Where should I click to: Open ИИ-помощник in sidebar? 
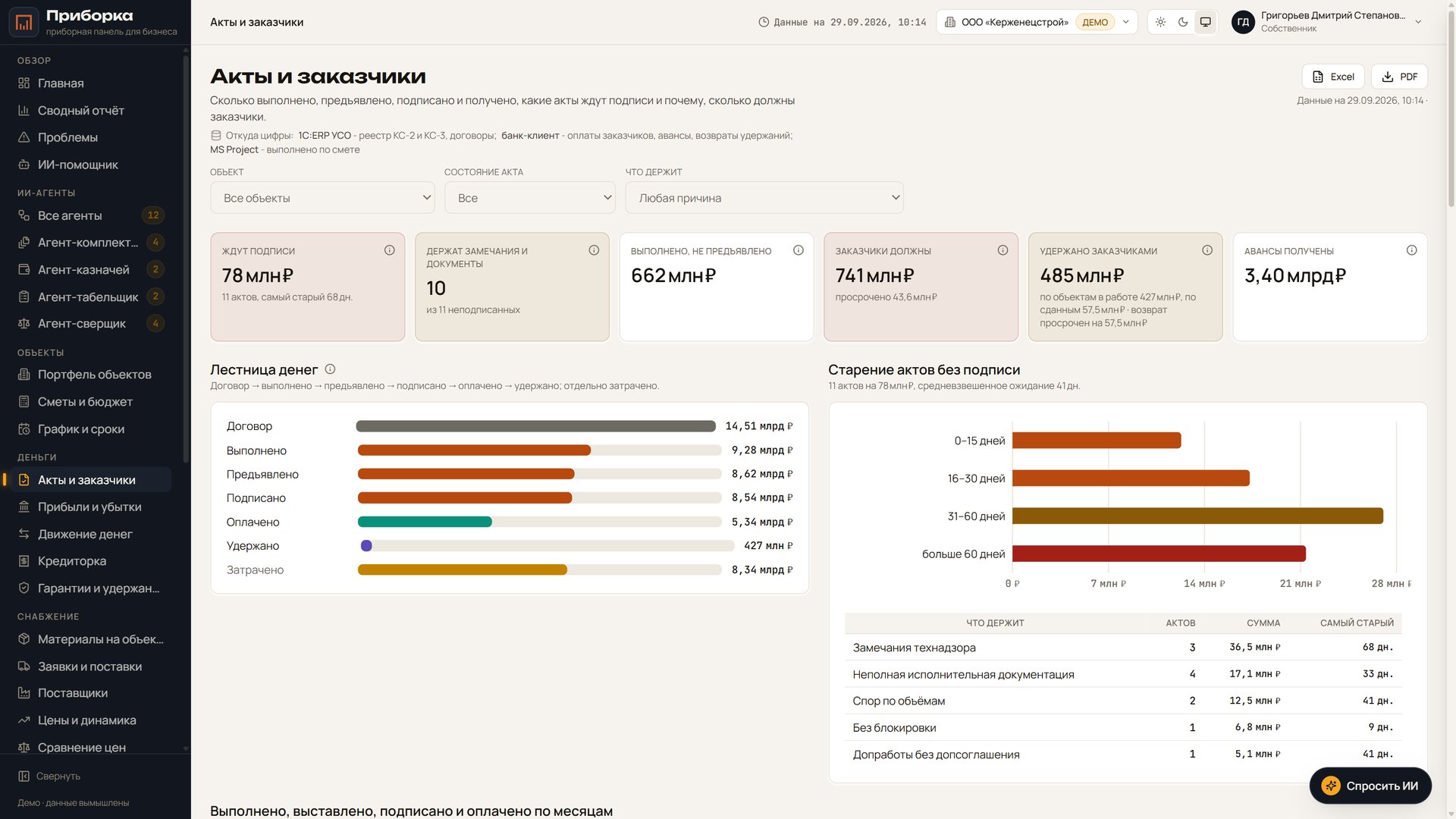91,165
